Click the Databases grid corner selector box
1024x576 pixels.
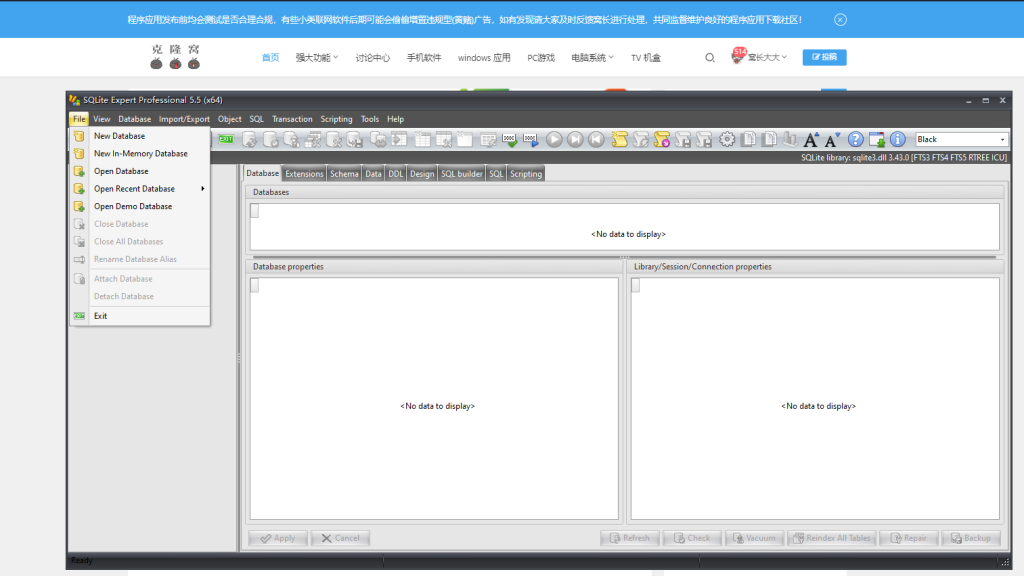pyautogui.click(x=255, y=211)
